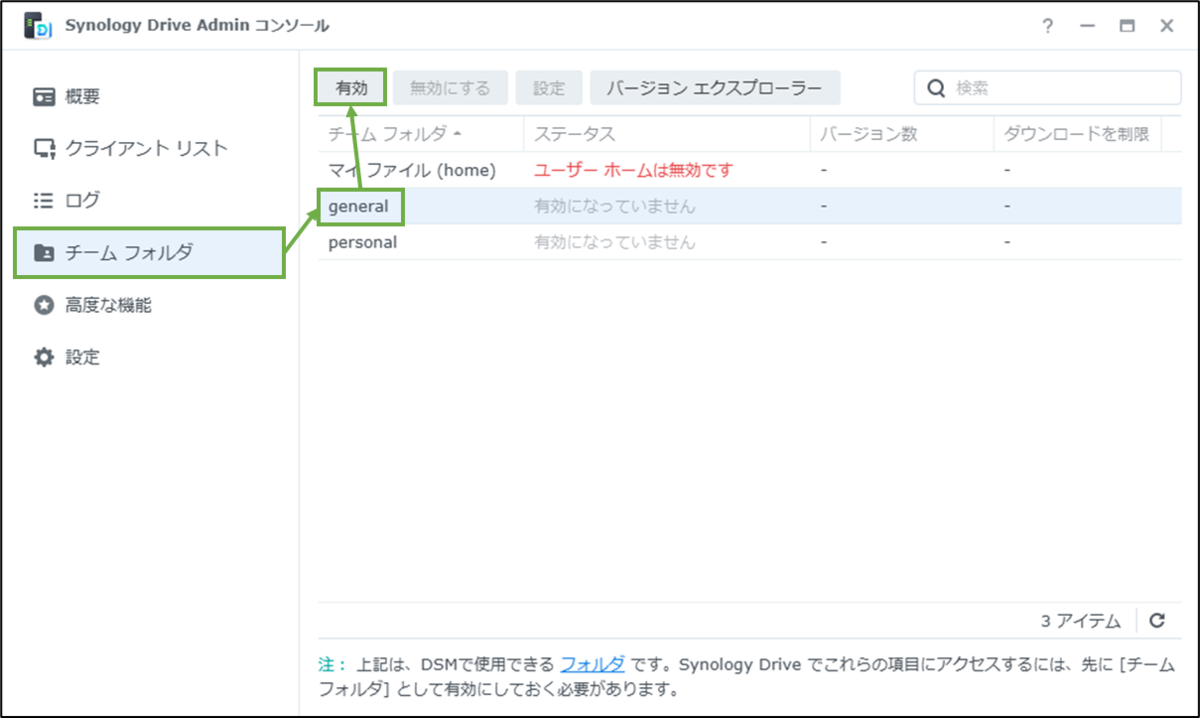Open バージョン エクスプローラー
Image resolution: width=1200 pixels, height=718 pixels.
[x=715, y=88]
